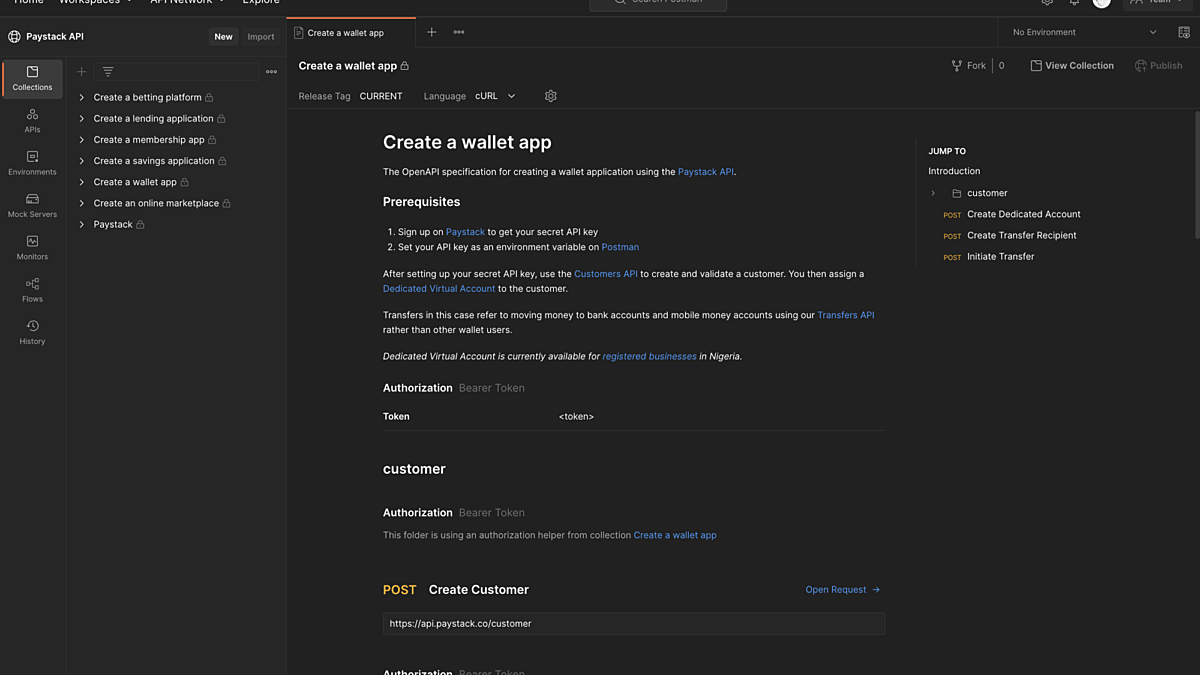
Task: Click View Collection button
Action: [1072, 66]
